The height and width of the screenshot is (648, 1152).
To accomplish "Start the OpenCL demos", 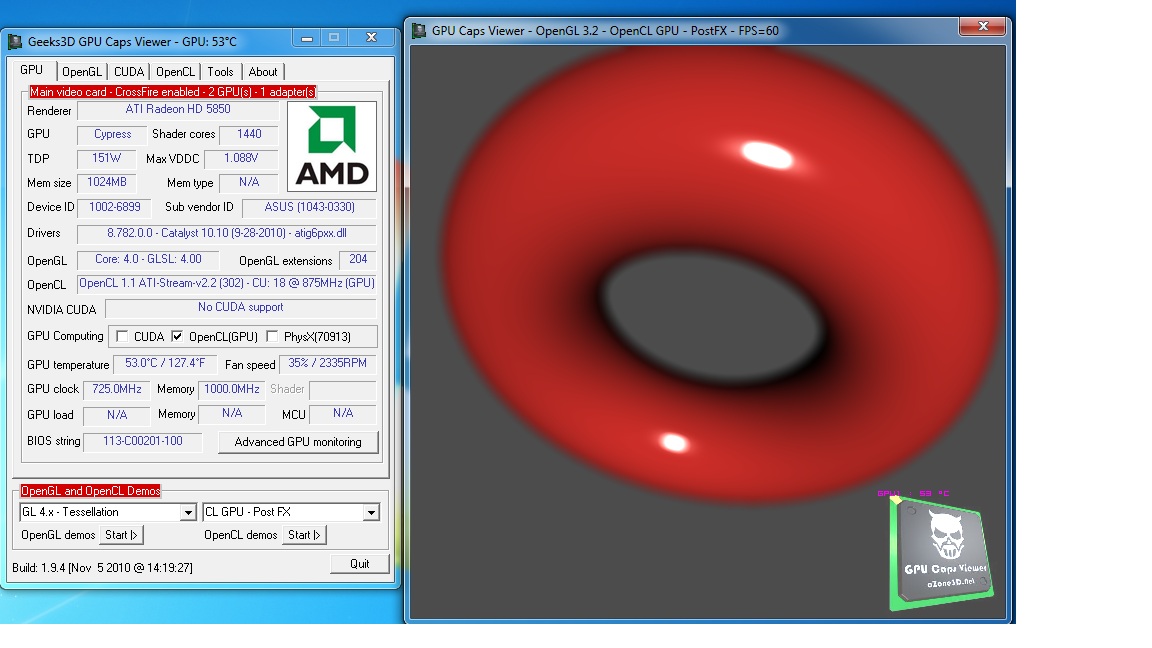I will point(304,535).
